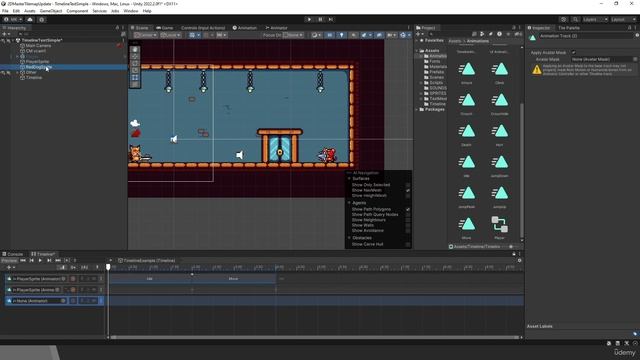This screenshot has height=360, width=640.
Task: Switch to the Animation tab
Action: tap(244, 28)
